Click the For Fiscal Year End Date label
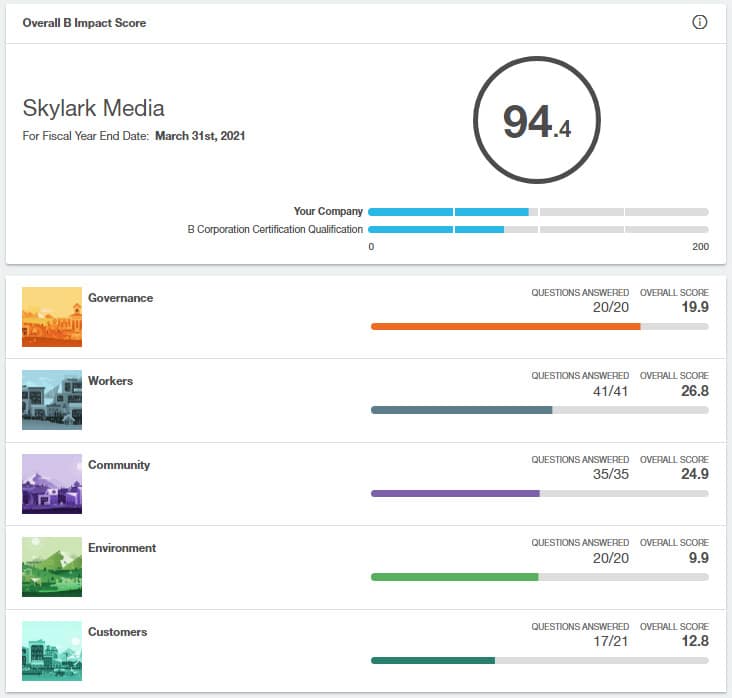 [x=85, y=136]
